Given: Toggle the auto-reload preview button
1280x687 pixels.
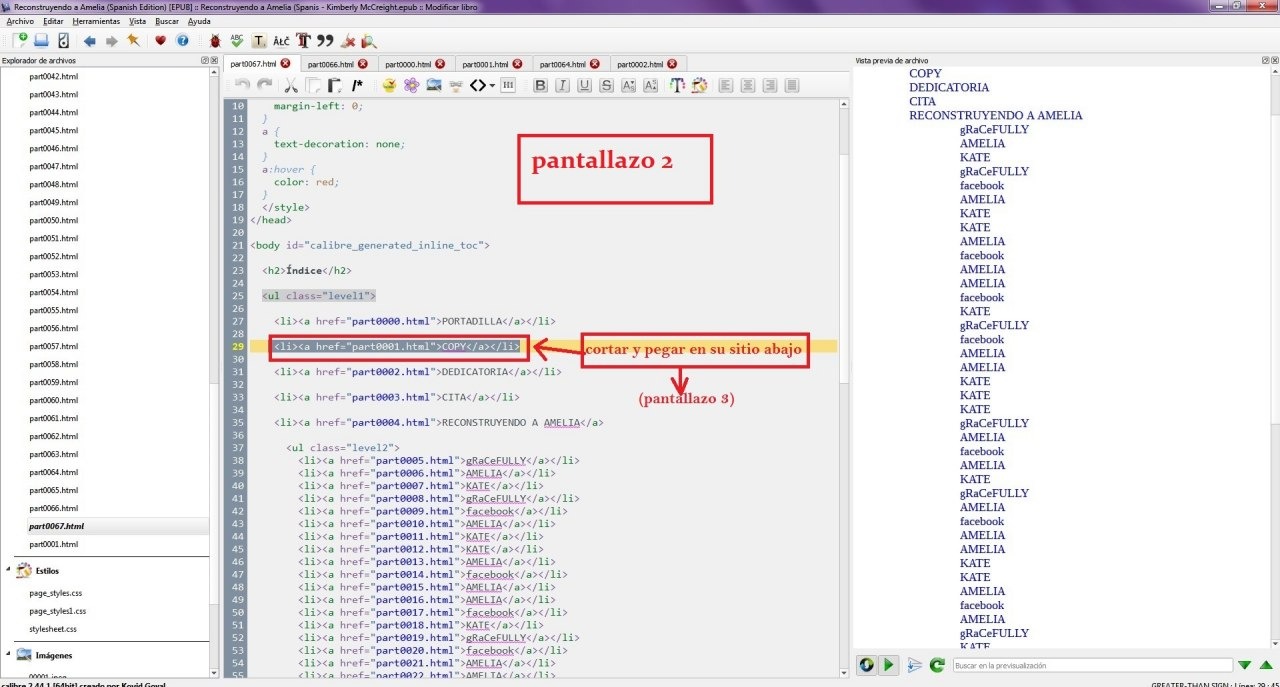Looking at the screenshot, I should tap(866, 664).
